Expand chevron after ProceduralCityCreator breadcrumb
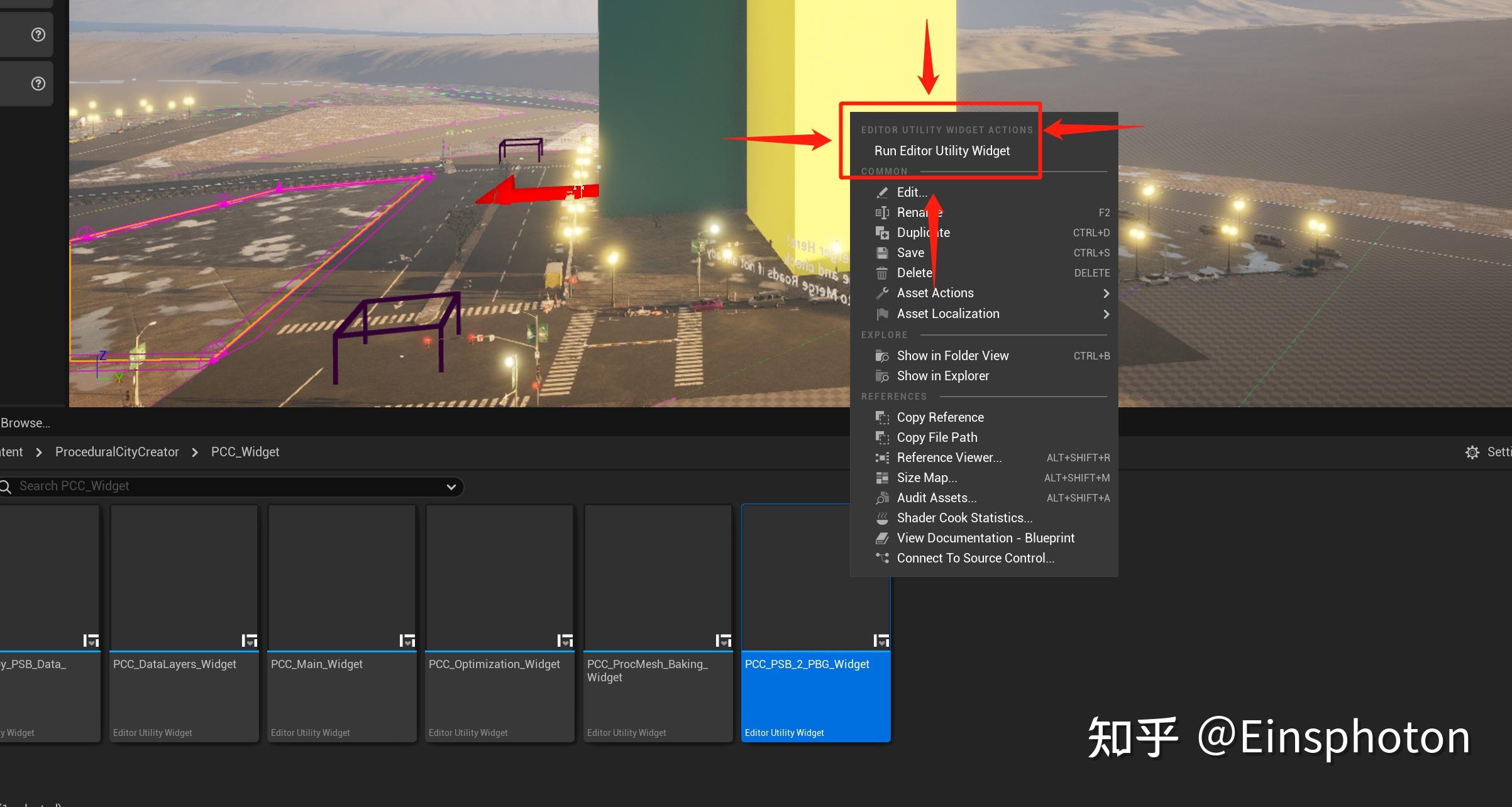 (195, 453)
